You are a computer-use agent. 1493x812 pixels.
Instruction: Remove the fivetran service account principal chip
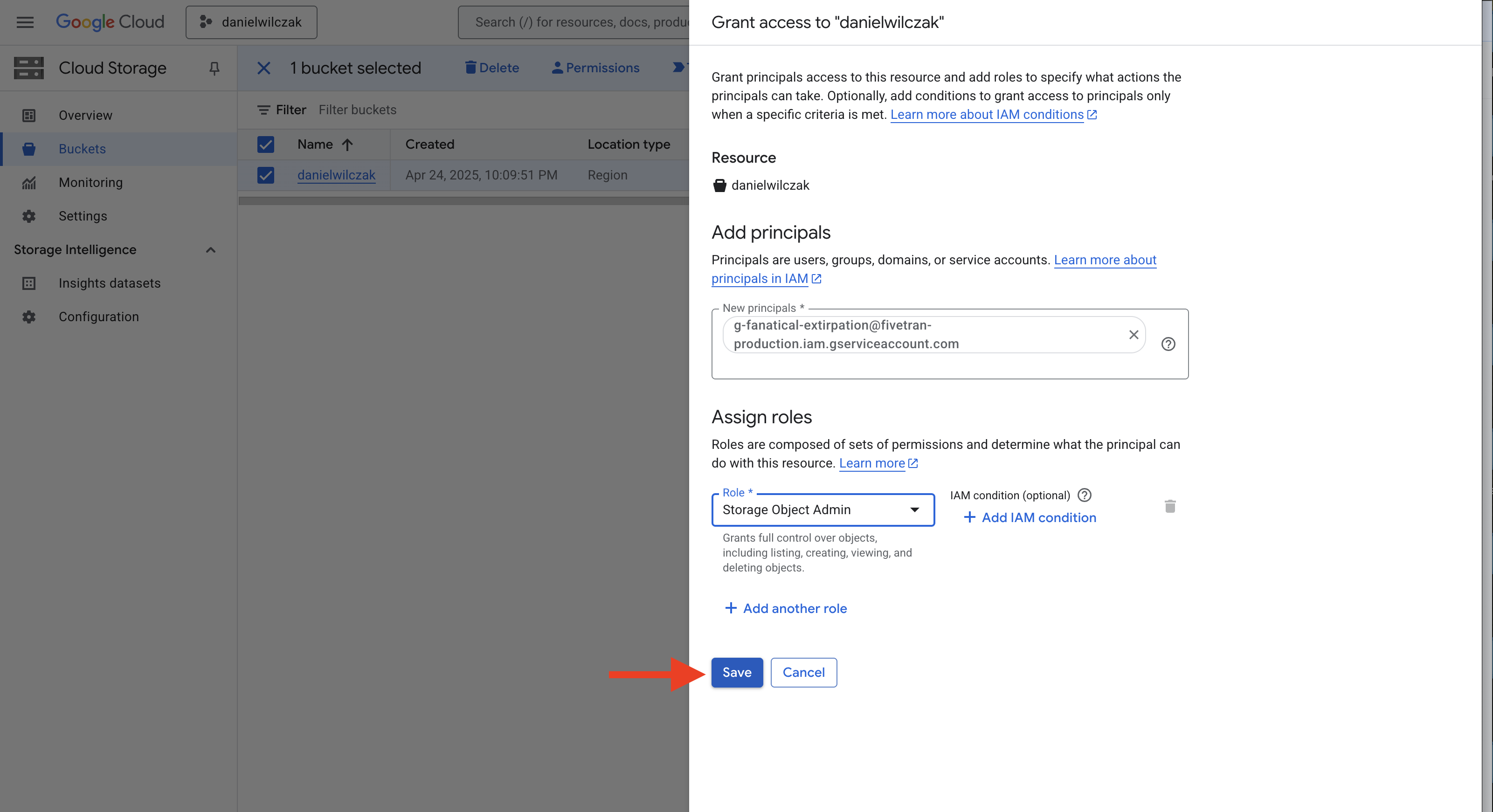tap(1134, 335)
